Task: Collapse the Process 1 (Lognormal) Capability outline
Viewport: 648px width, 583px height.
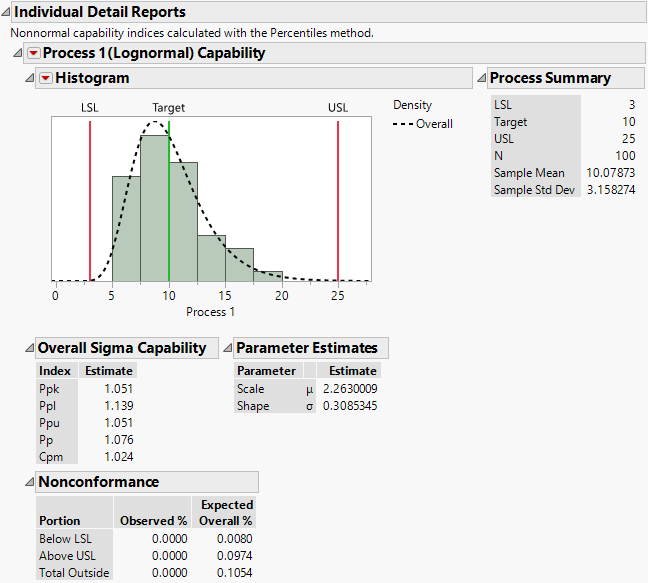Action: pos(17,53)
